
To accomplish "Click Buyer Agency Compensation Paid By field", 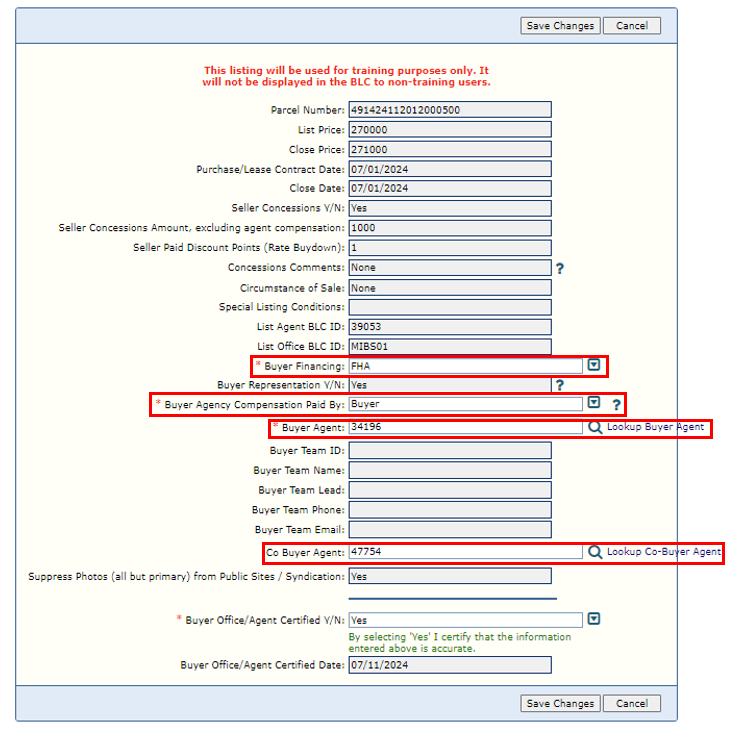I will (x=465, y=404).
